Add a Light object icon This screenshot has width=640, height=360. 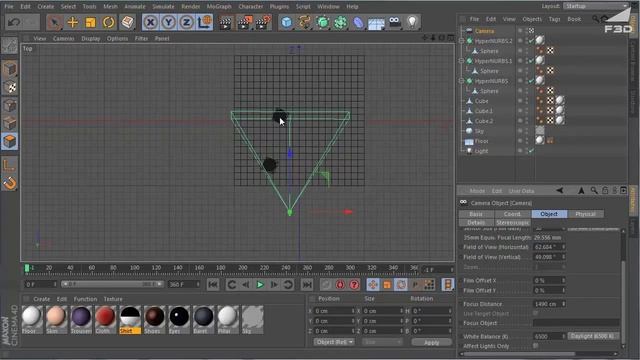pos(412,22)
